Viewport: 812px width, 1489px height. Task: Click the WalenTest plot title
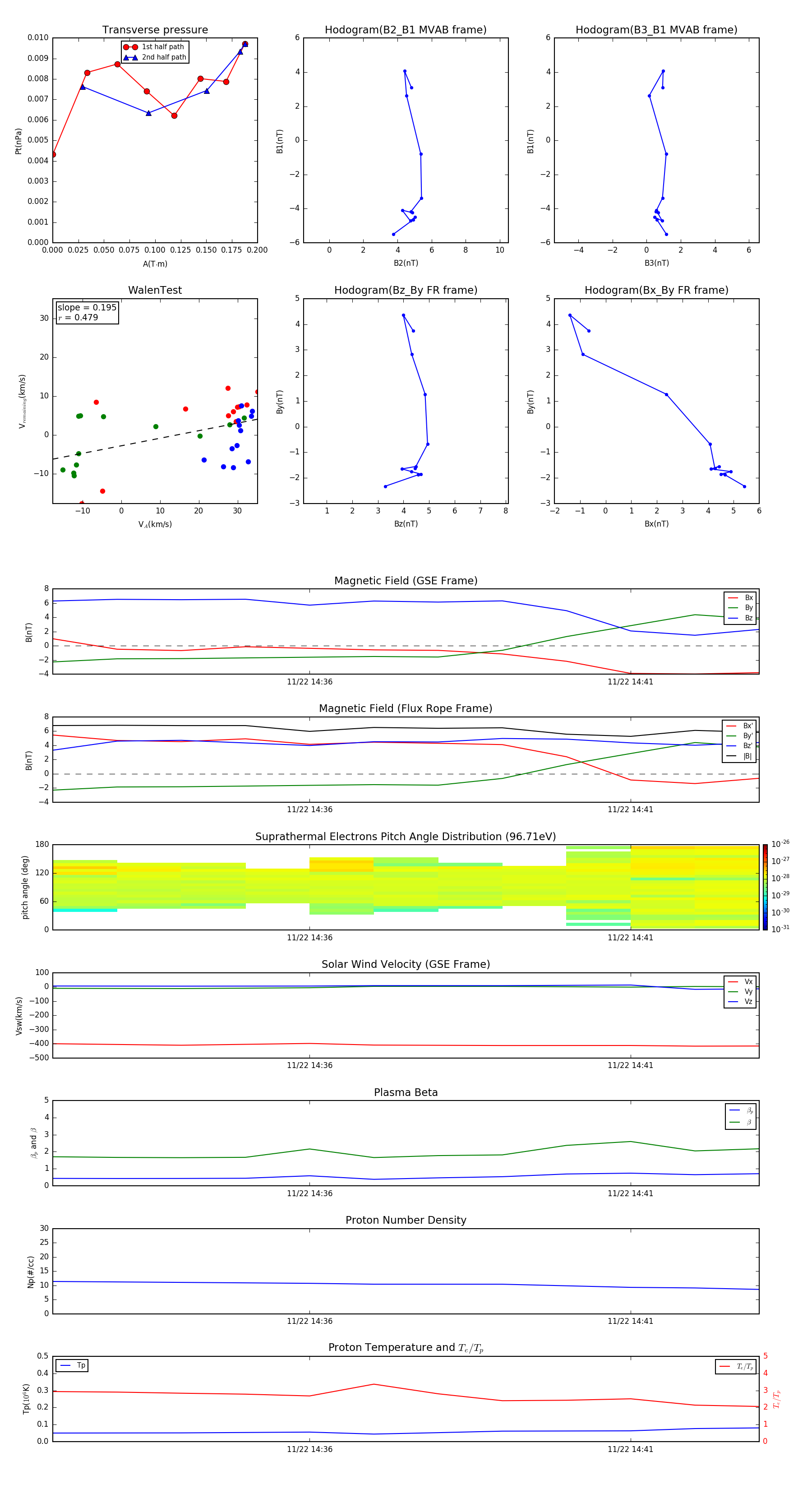coord(155,290)
